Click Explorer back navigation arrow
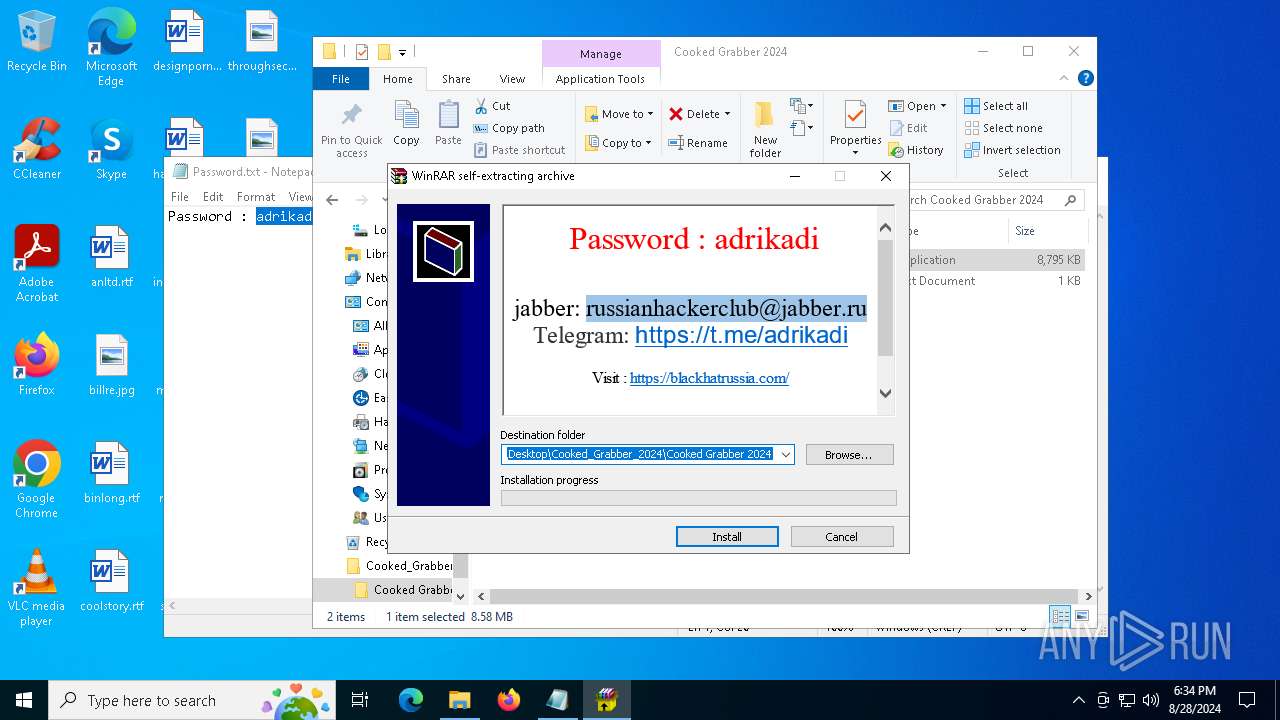The image size is (1280, 720). (332, 200)
